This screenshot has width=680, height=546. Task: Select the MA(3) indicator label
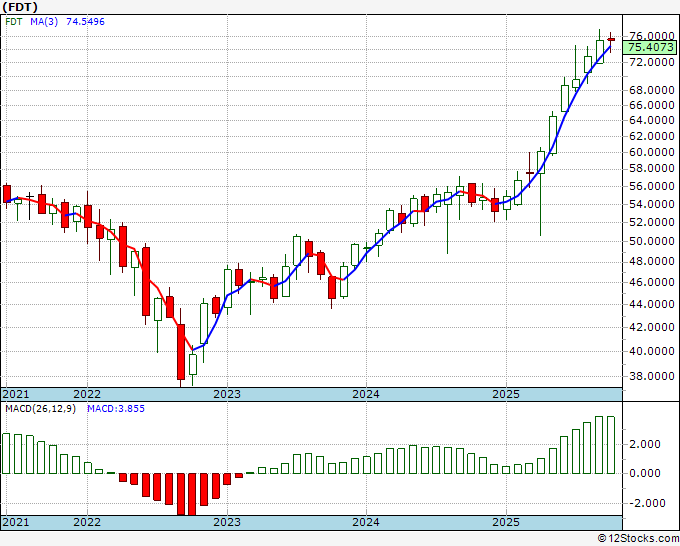(44, 21)
